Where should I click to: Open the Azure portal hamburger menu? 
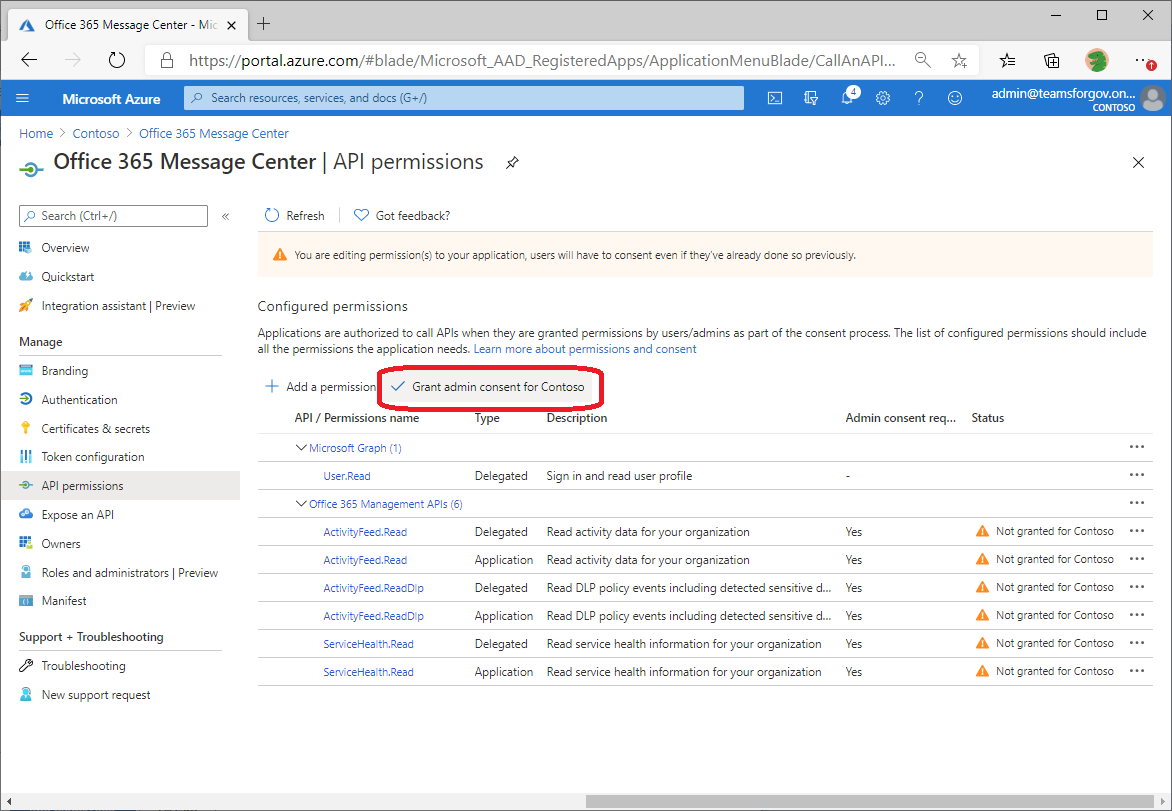pyautogui.click(x=23, y=98)
